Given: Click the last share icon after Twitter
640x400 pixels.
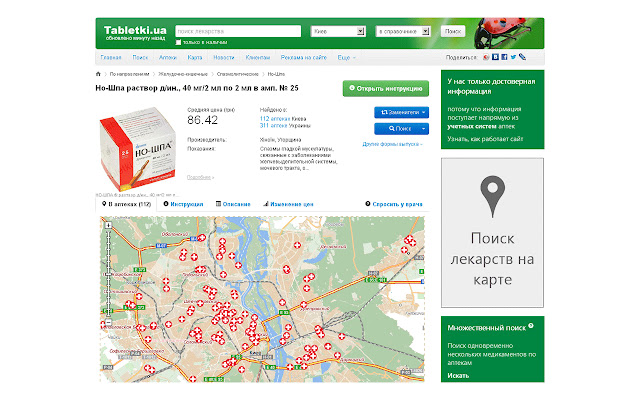Looking at the screenshot, I should click(522, 57).
